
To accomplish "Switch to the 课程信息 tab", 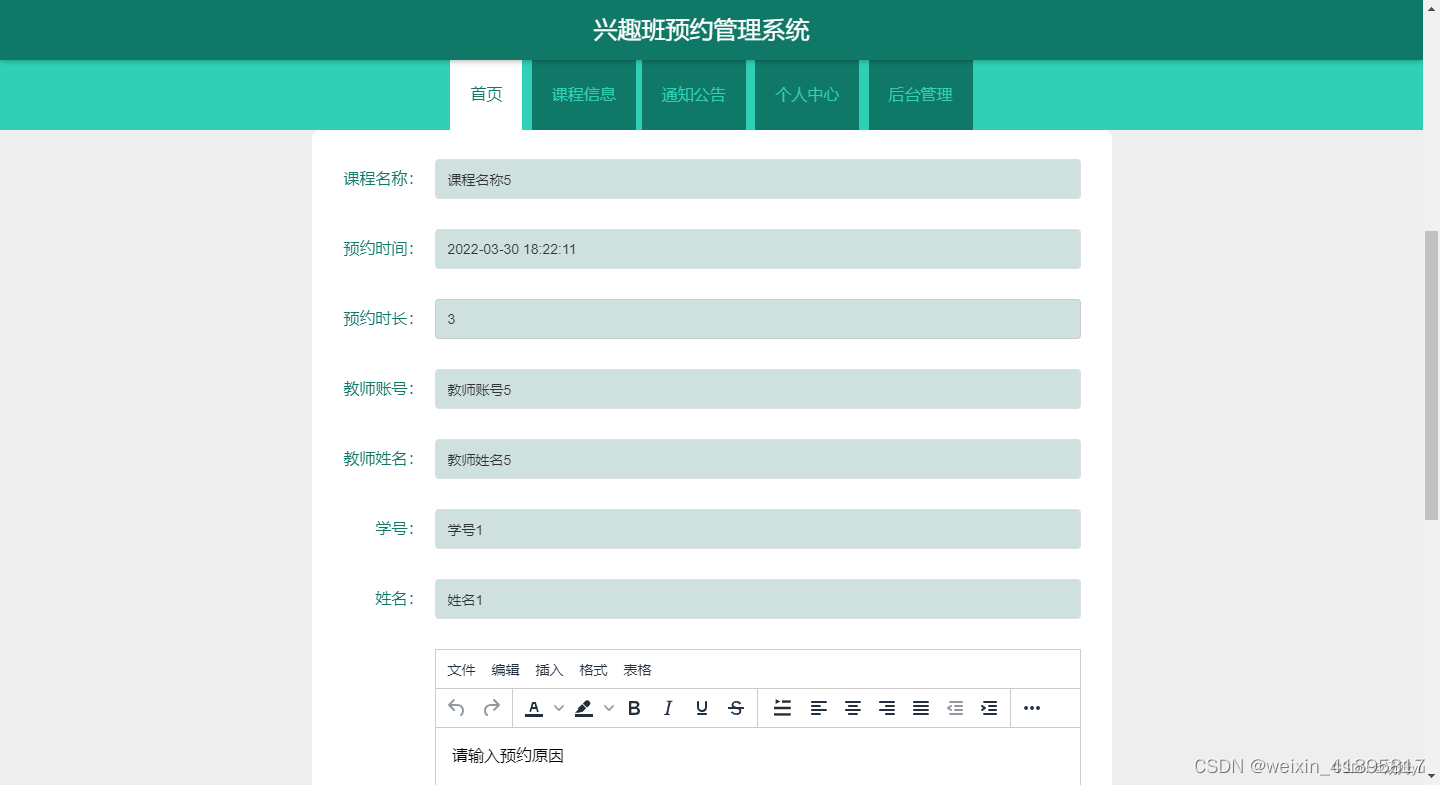I will (x=584, y=95).
